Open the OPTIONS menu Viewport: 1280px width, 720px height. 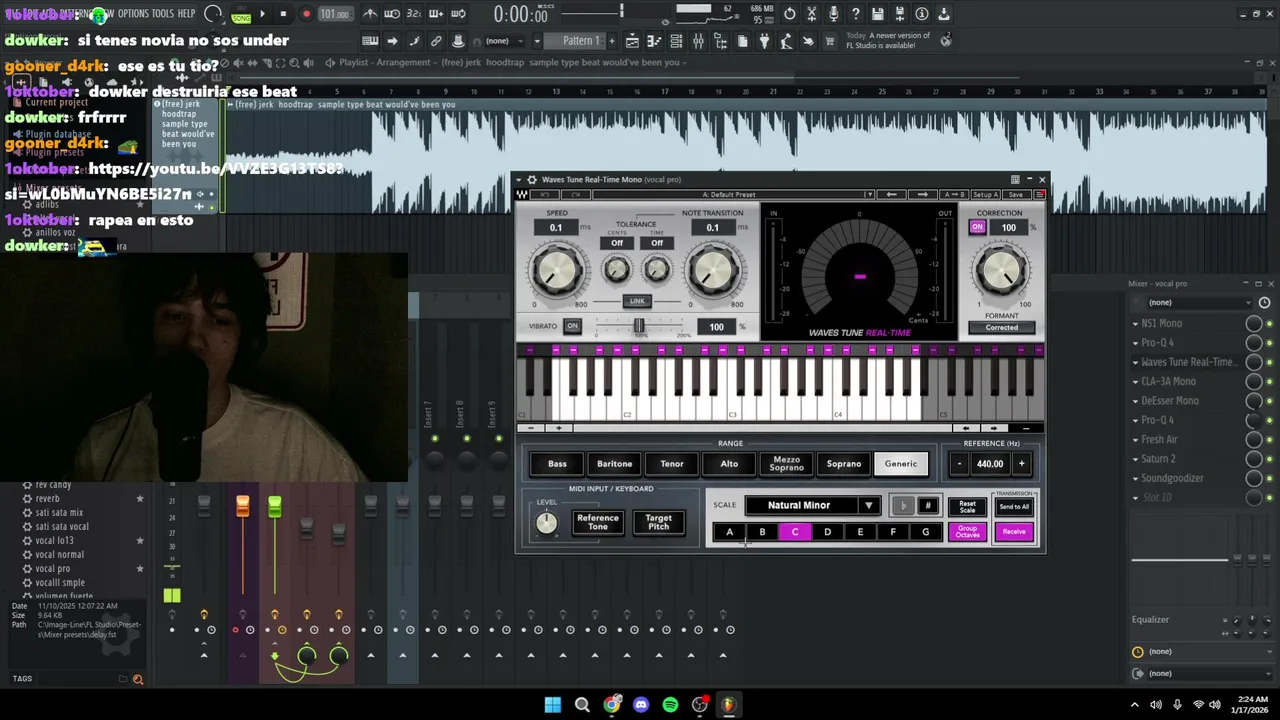pos(133,14)
